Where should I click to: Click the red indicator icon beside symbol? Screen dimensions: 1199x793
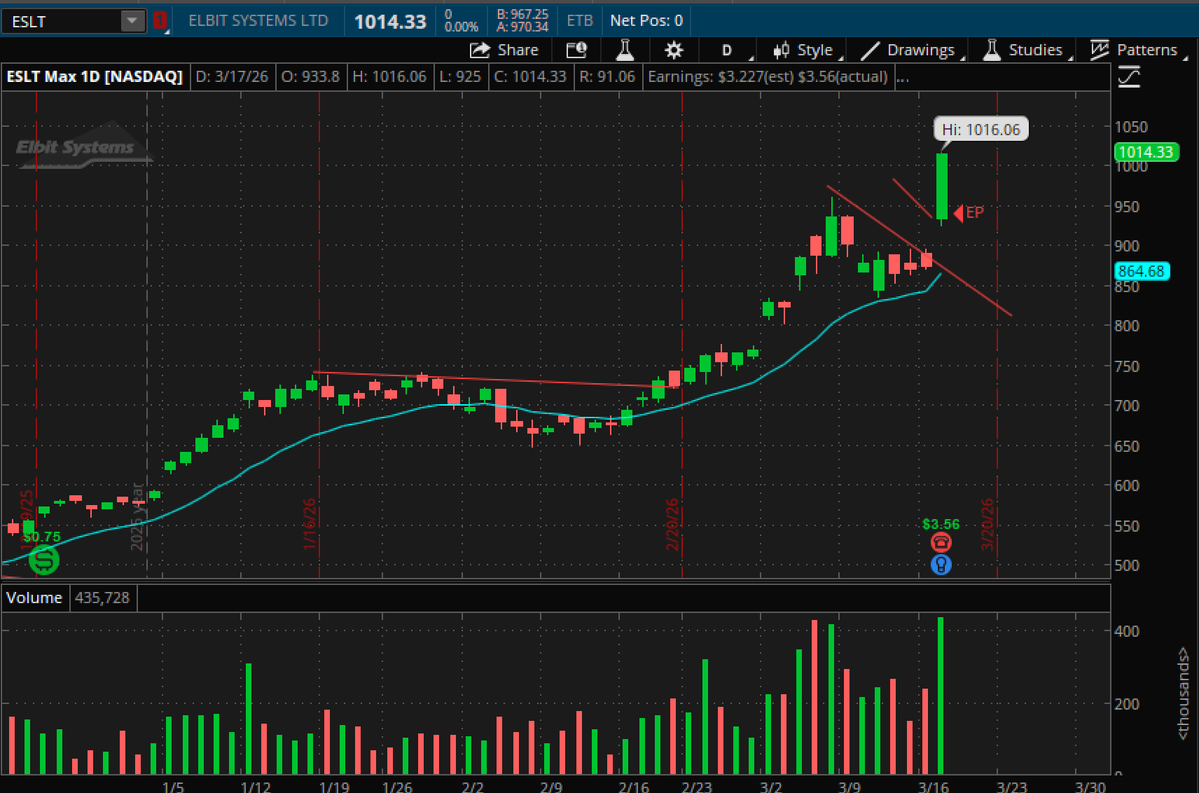click(x=160, y=21)
